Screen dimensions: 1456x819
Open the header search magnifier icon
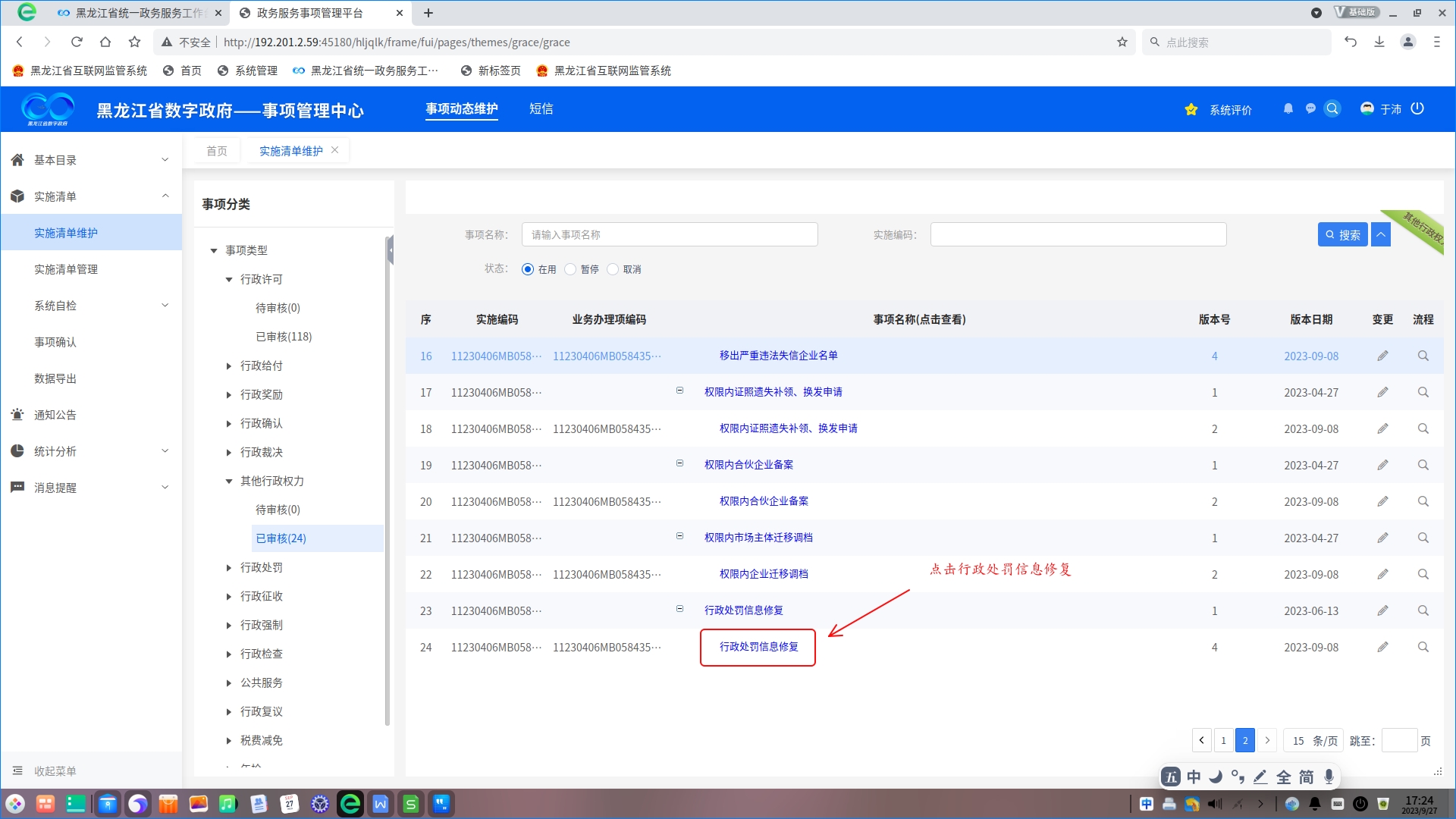[x=1332, y=108]
